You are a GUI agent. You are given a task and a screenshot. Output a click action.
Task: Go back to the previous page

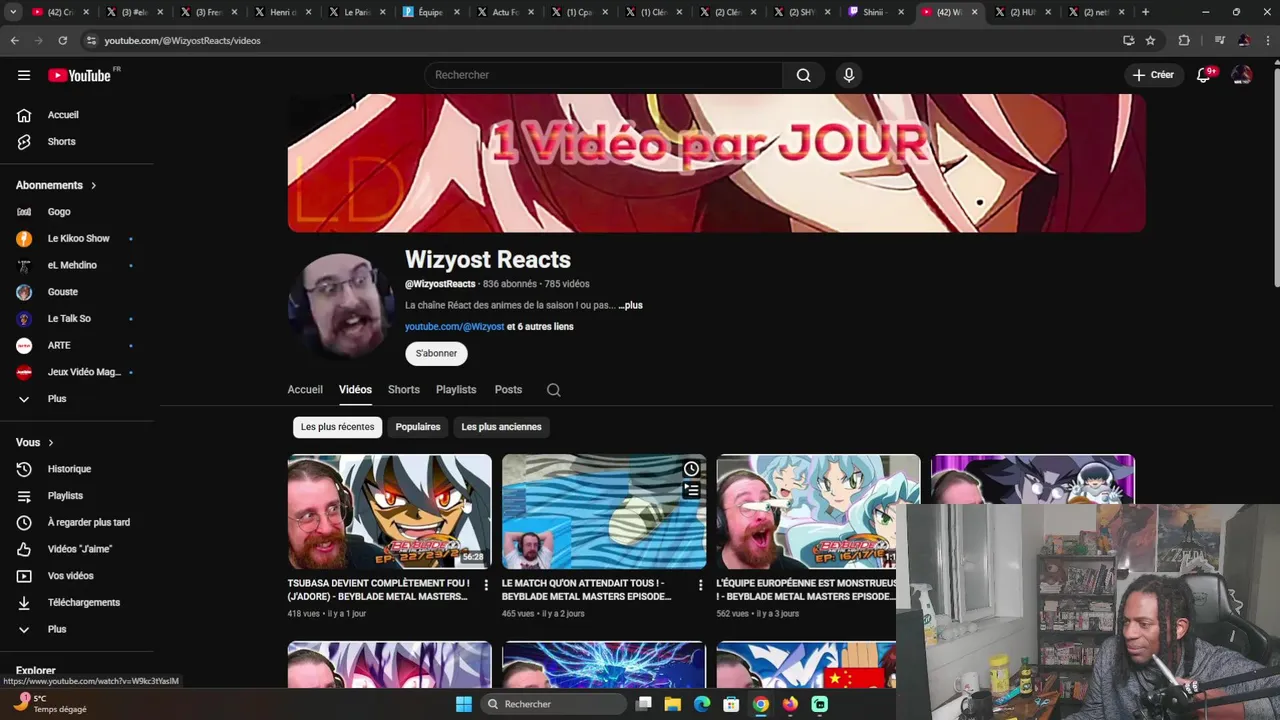click(x=14, y=40)
